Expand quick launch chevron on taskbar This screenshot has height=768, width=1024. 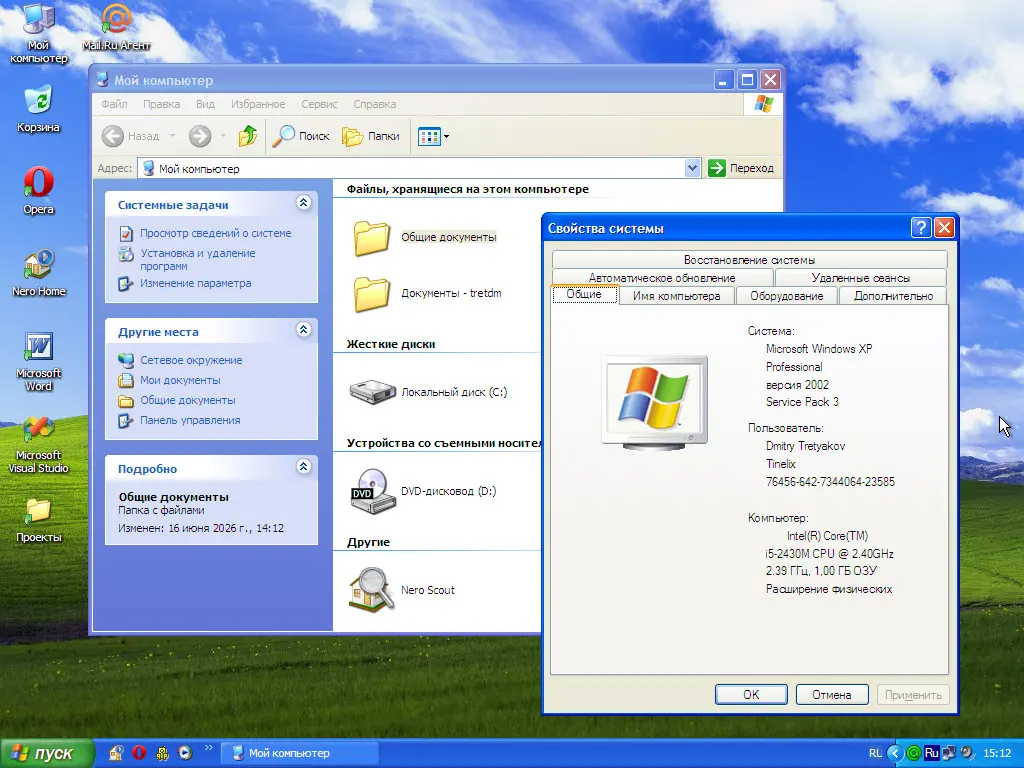tap(208, 748)
